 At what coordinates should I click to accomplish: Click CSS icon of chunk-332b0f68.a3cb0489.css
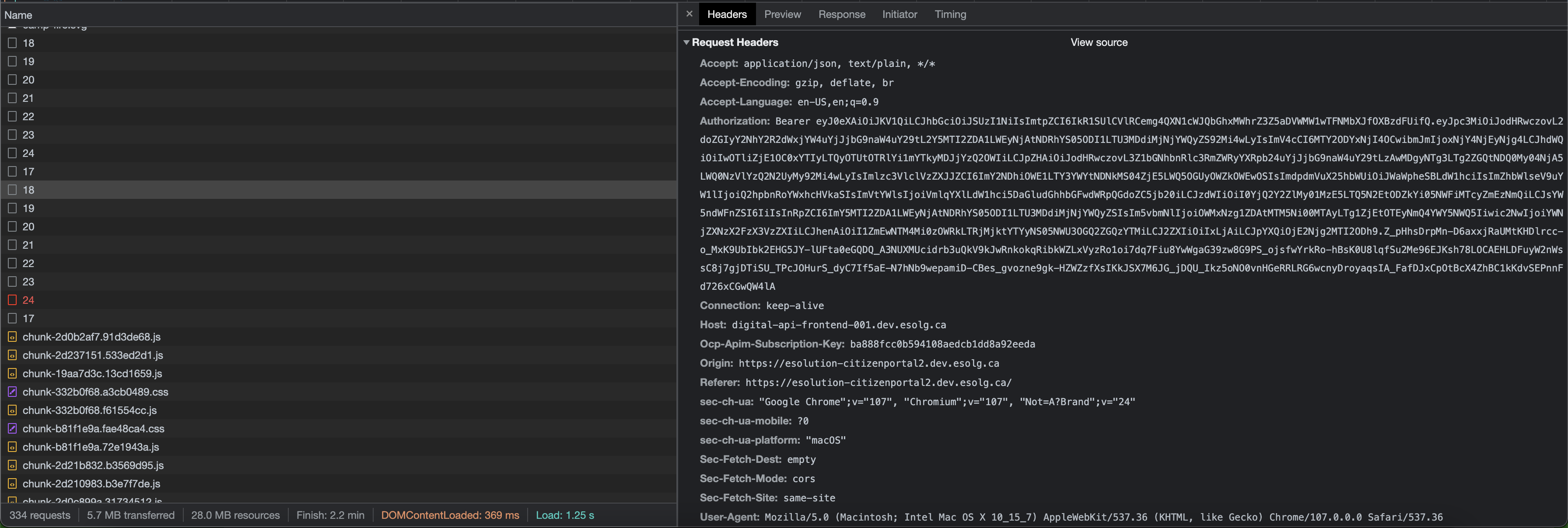point(12,392)
